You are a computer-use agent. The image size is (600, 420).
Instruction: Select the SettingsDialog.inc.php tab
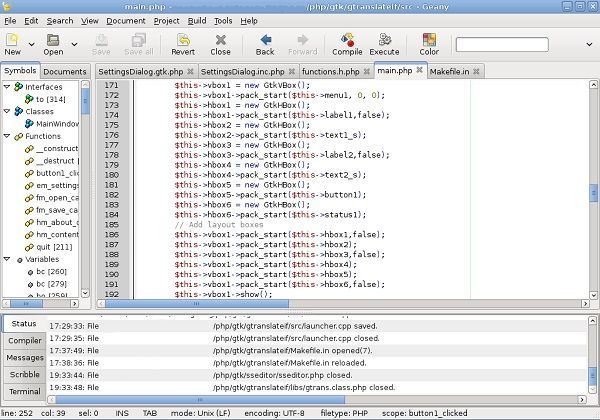tap(242, 72)
